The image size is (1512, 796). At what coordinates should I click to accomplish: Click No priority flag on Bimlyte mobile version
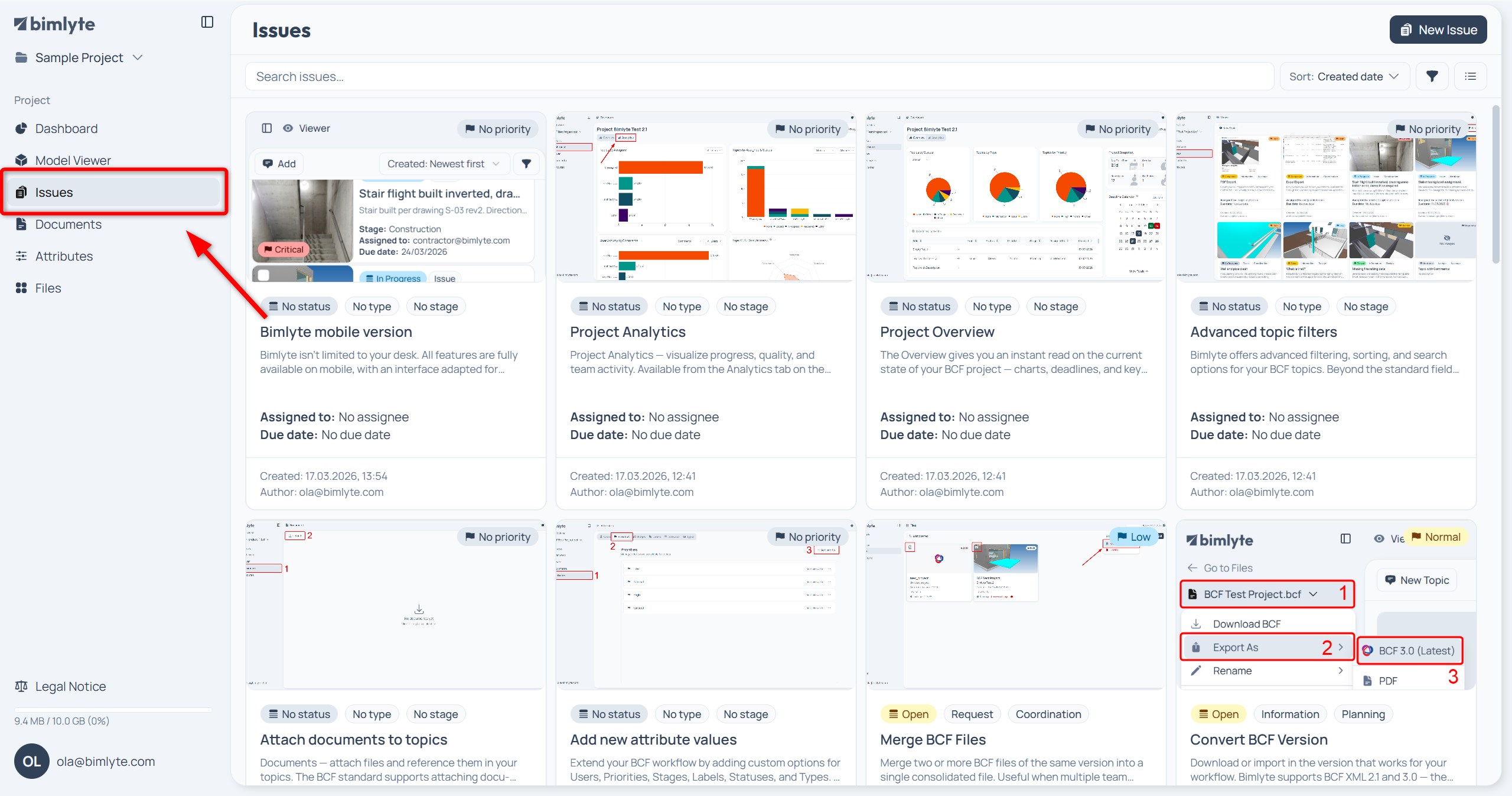tap(498, 129)
